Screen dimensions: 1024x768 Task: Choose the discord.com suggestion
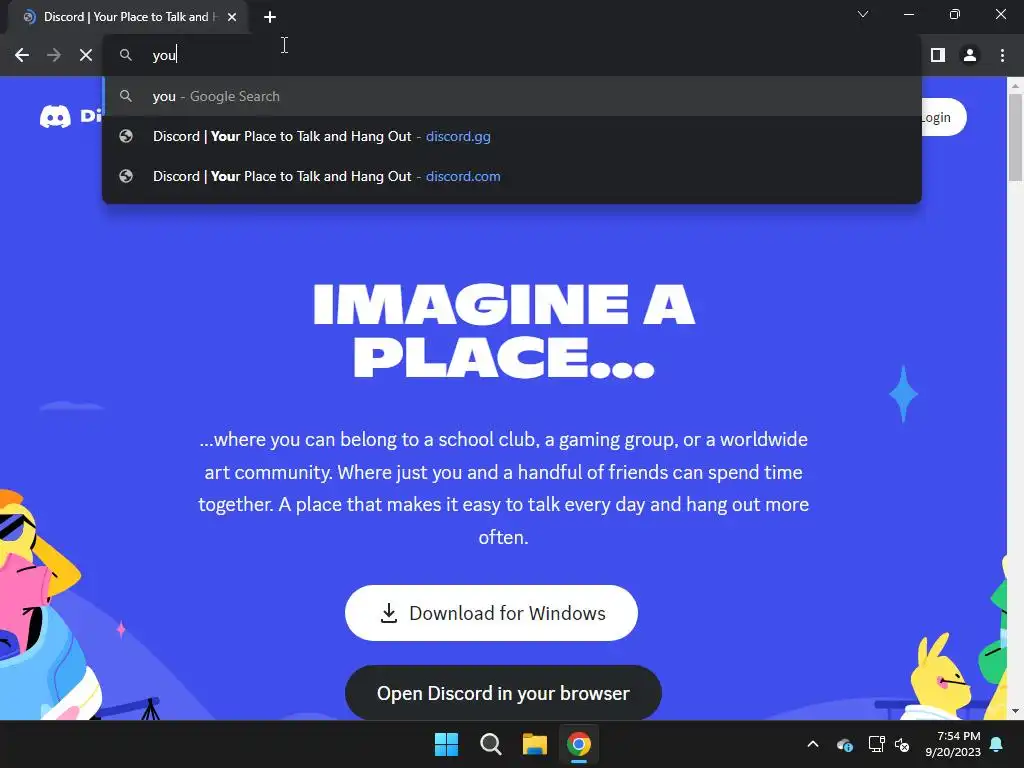pos(511,176)
